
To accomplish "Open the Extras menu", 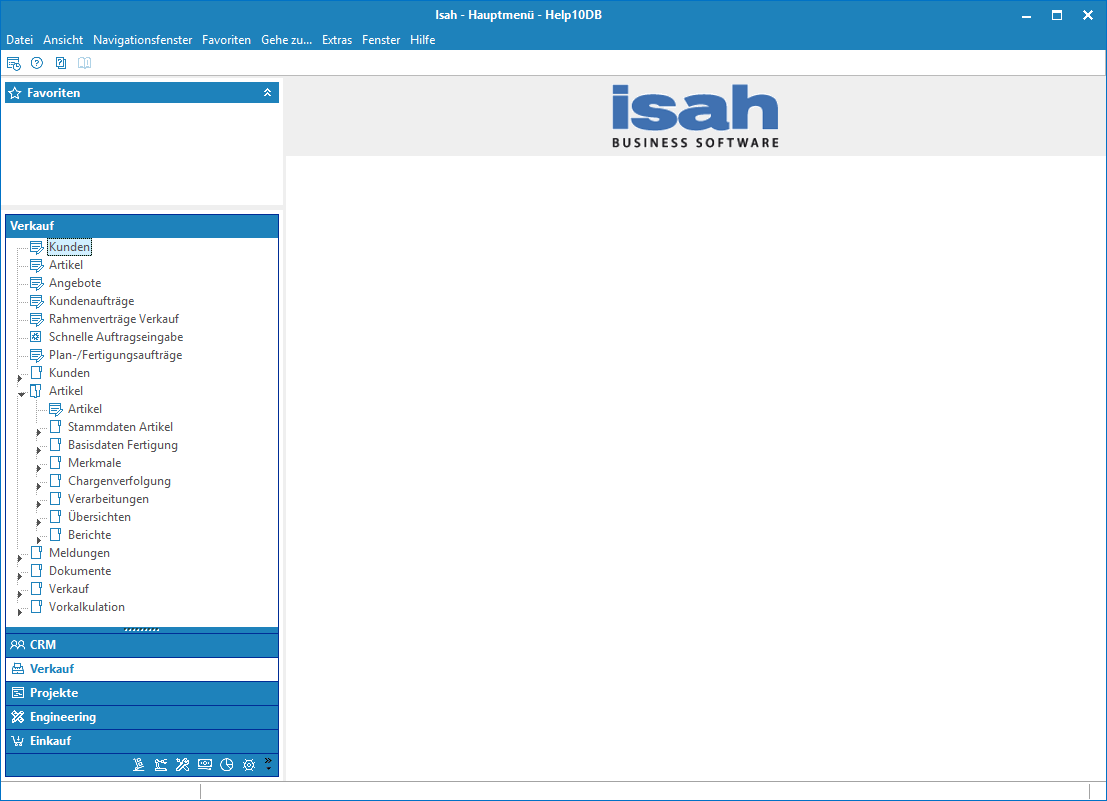I will pyautogui.click(x=337, y=40).
